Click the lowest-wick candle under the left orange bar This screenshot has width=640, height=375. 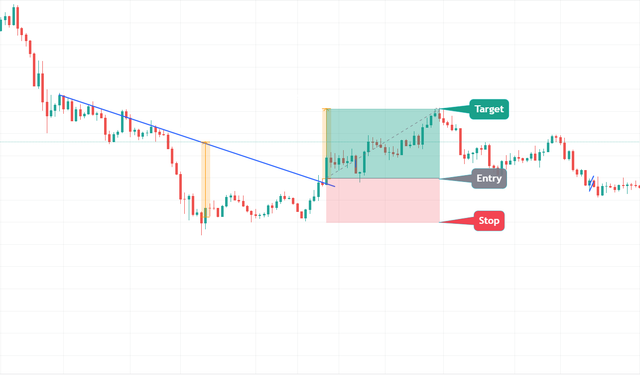pos(202,223)
